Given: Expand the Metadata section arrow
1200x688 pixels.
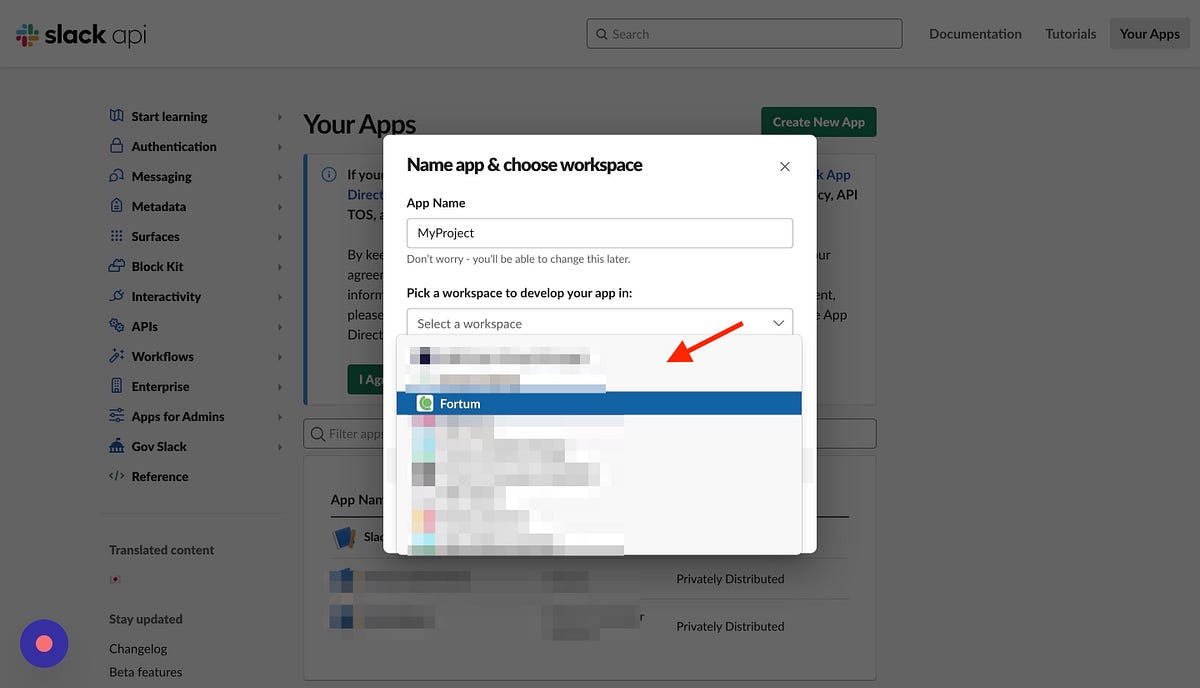Looking at the screenshot, I should (280, 207).
